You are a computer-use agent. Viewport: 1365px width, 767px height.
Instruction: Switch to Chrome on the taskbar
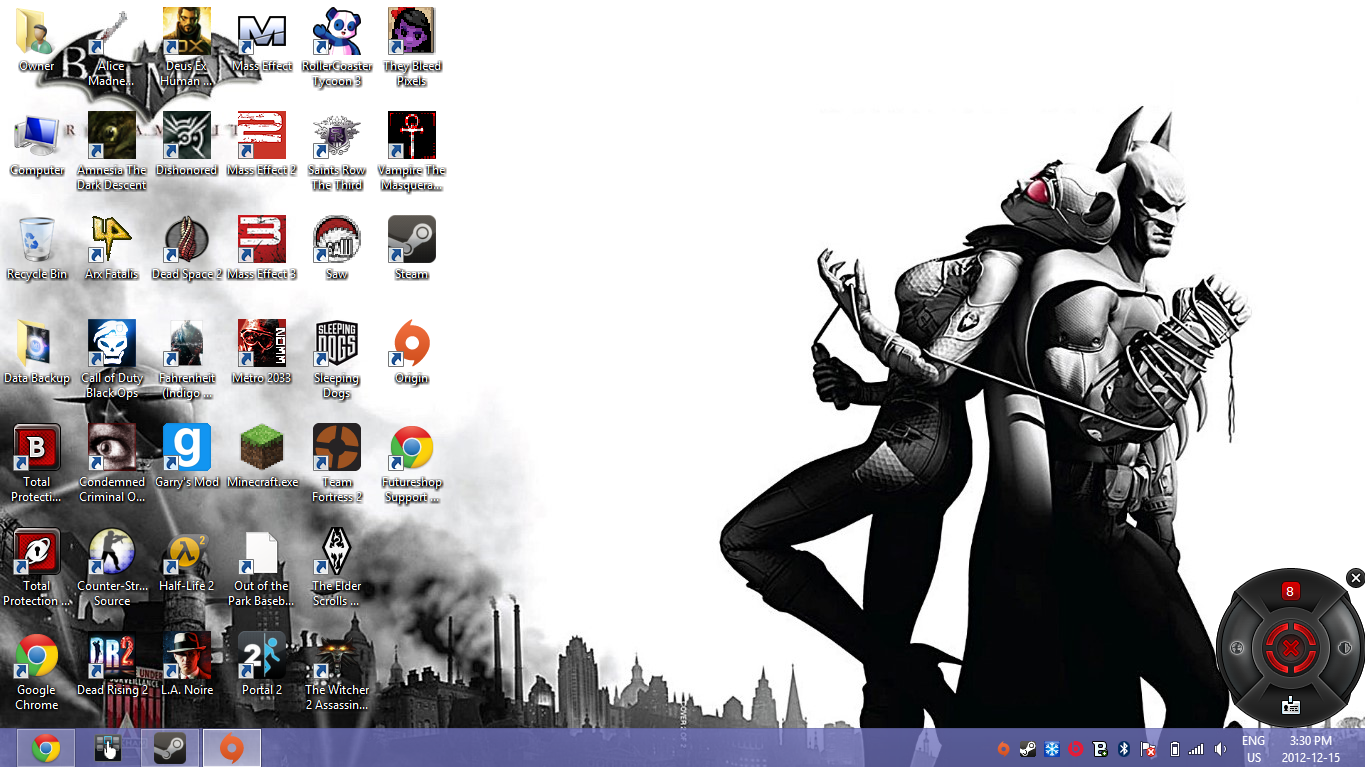(x=45, y=748)
